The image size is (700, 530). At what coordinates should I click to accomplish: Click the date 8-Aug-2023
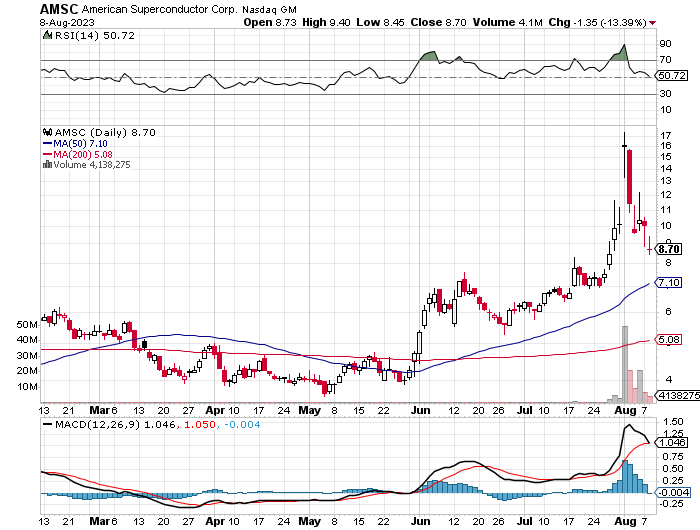point(67,23)
